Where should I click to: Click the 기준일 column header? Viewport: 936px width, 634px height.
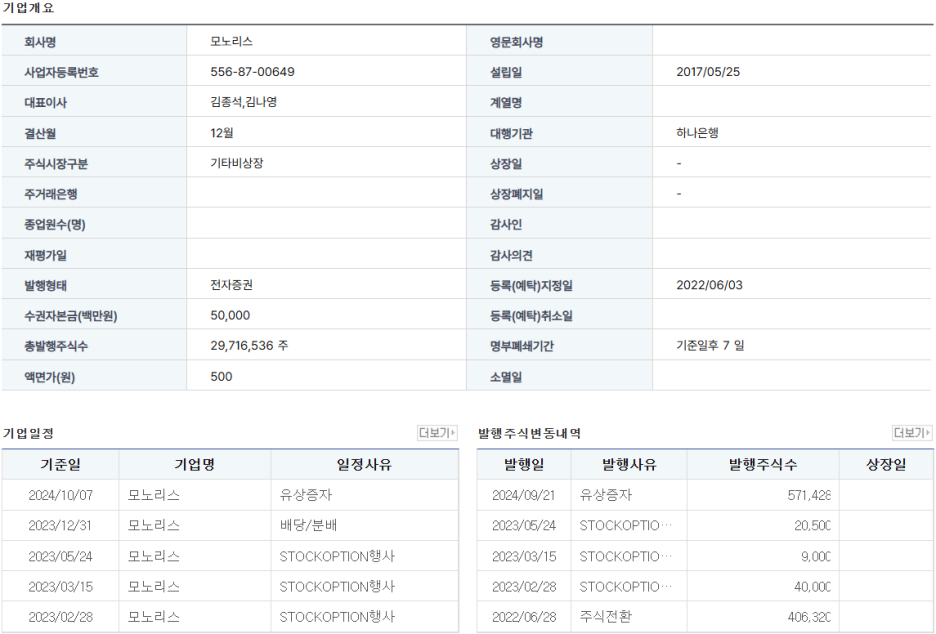point(61,464)
